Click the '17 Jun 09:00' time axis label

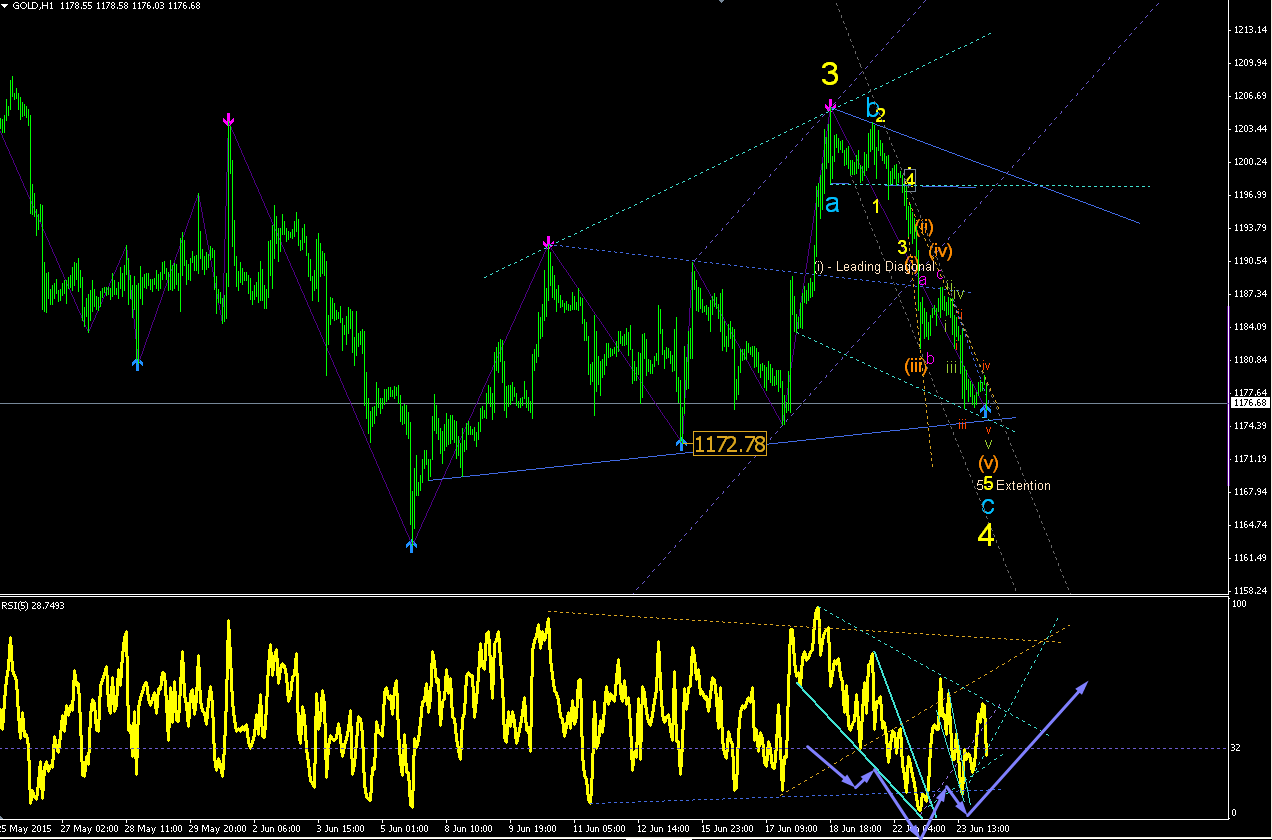pyautogui.click(x=792, y=829)
